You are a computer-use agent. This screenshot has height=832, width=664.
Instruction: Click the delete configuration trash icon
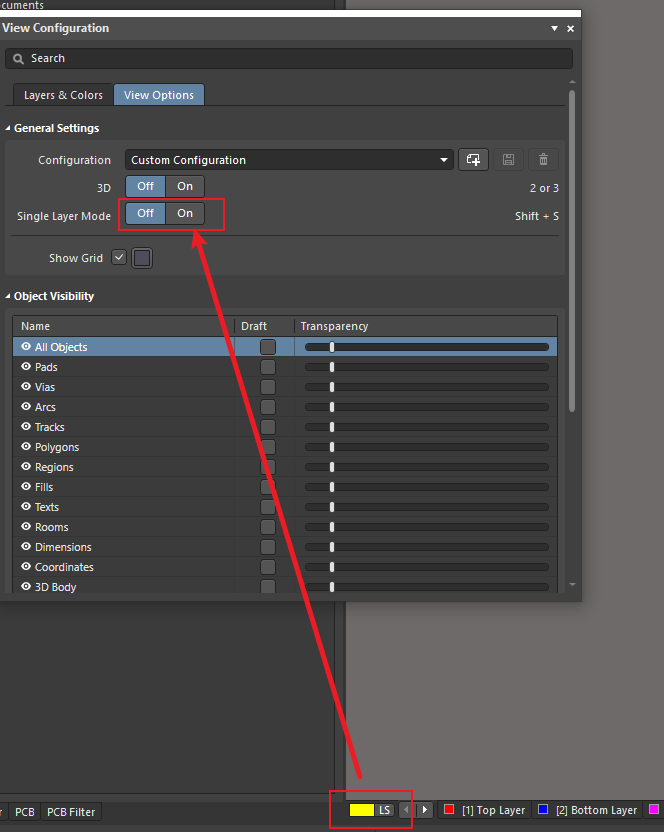[543, 159]
